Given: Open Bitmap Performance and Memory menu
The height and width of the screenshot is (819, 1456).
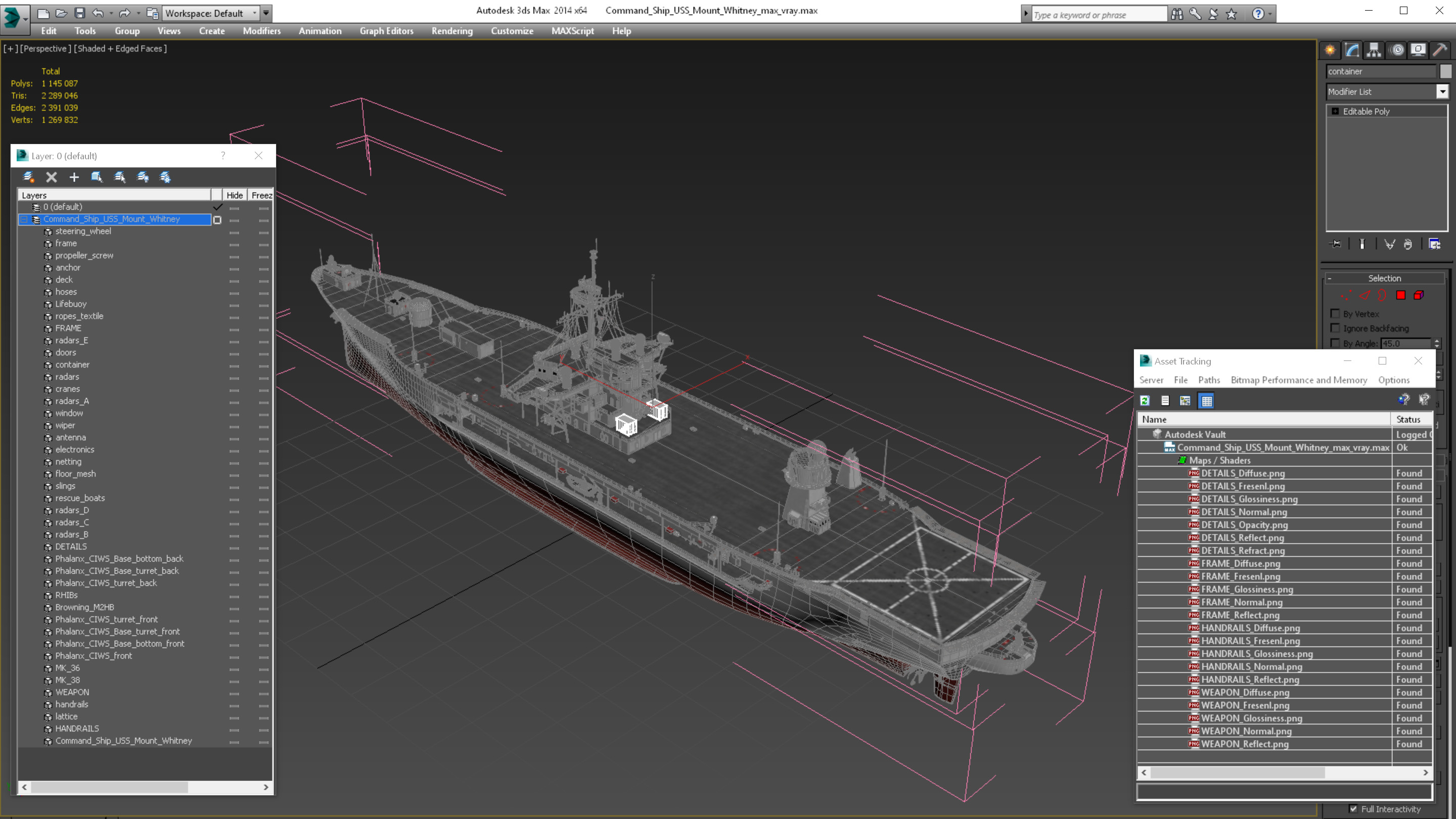Looking at the screenshot, I should pyautogui.click(x=1298, y=380).
